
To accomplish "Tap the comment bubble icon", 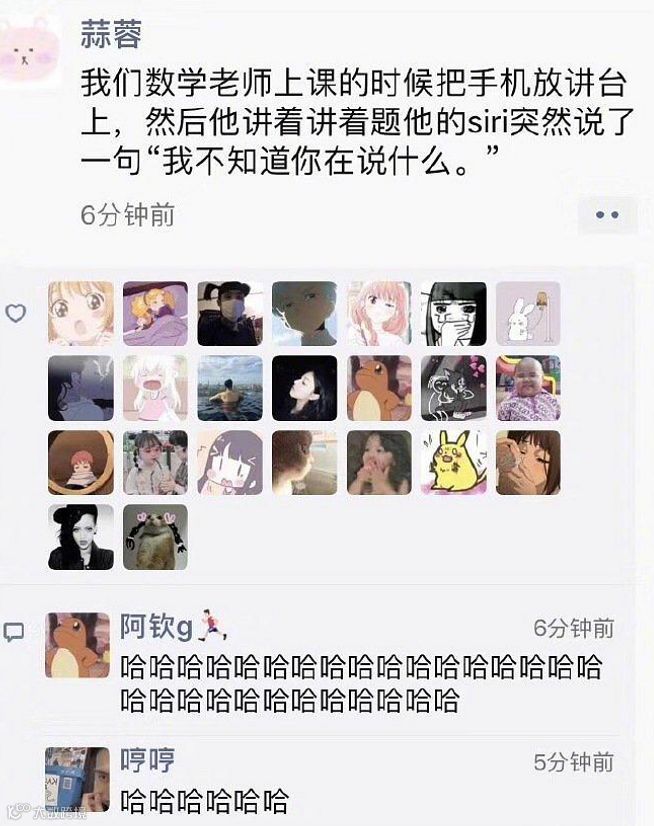I will [14, 632].
